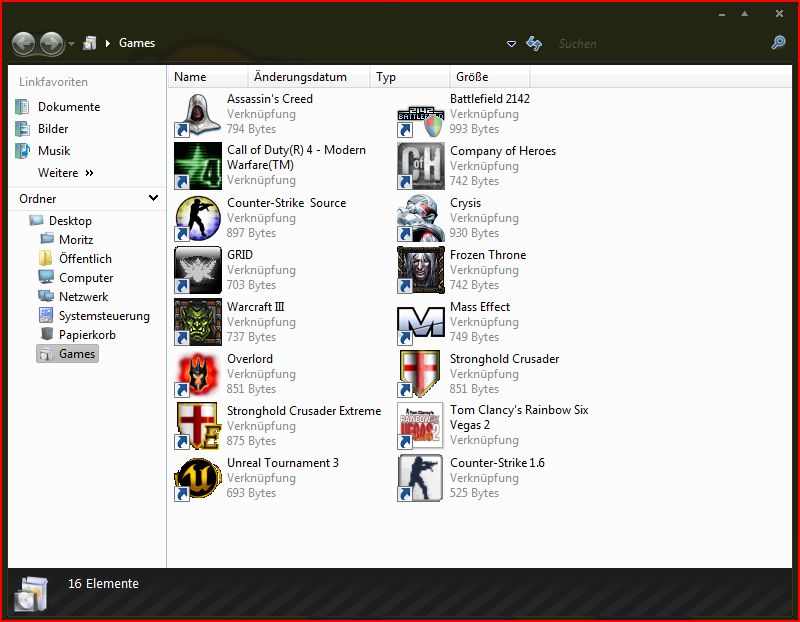Open Dokumente in Linkfavoriten

pyautogui.click(x=58, y=107)
